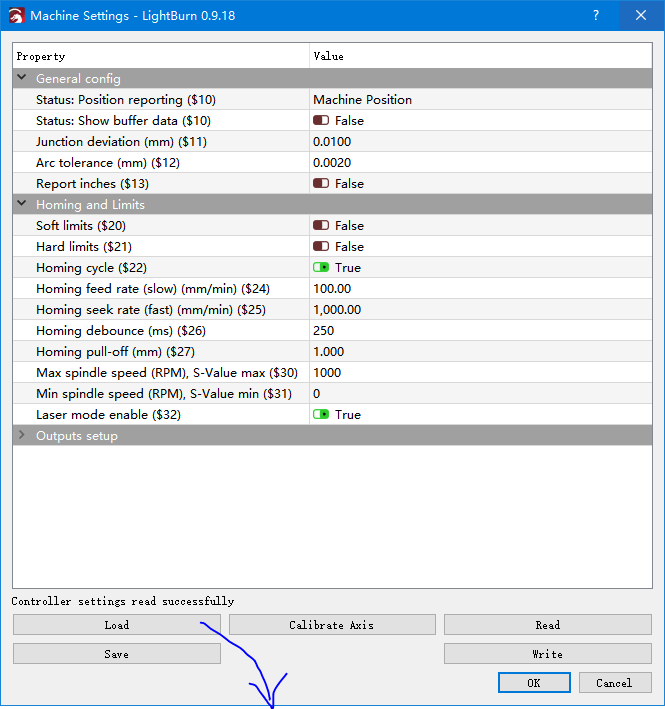Edit Homing feed rate value 100.00
Screen dimensions: 665x709
pos(332,288)
